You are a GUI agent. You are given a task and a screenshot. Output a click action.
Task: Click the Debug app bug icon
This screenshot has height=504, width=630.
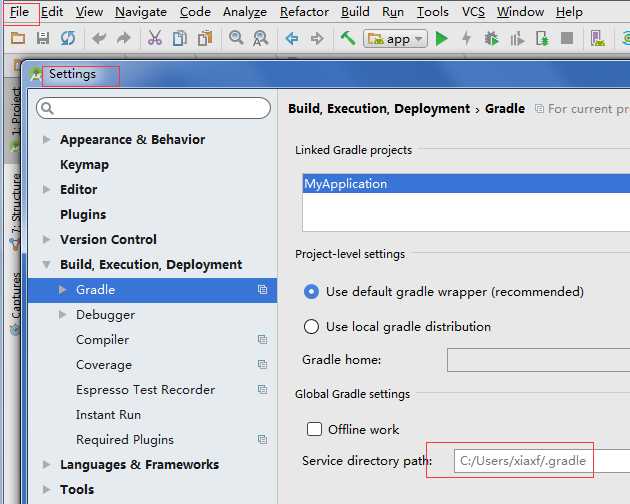491,39
